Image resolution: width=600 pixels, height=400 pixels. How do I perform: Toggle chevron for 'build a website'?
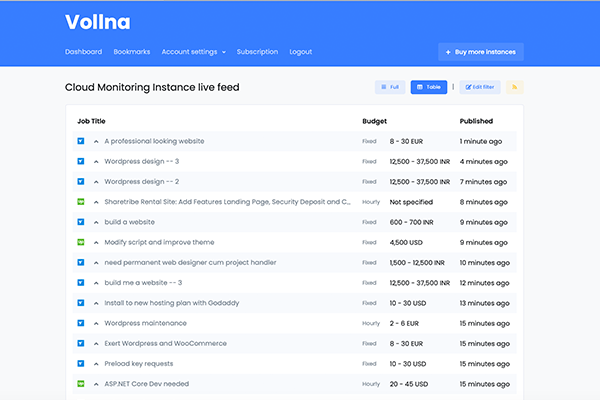[96, 223]
